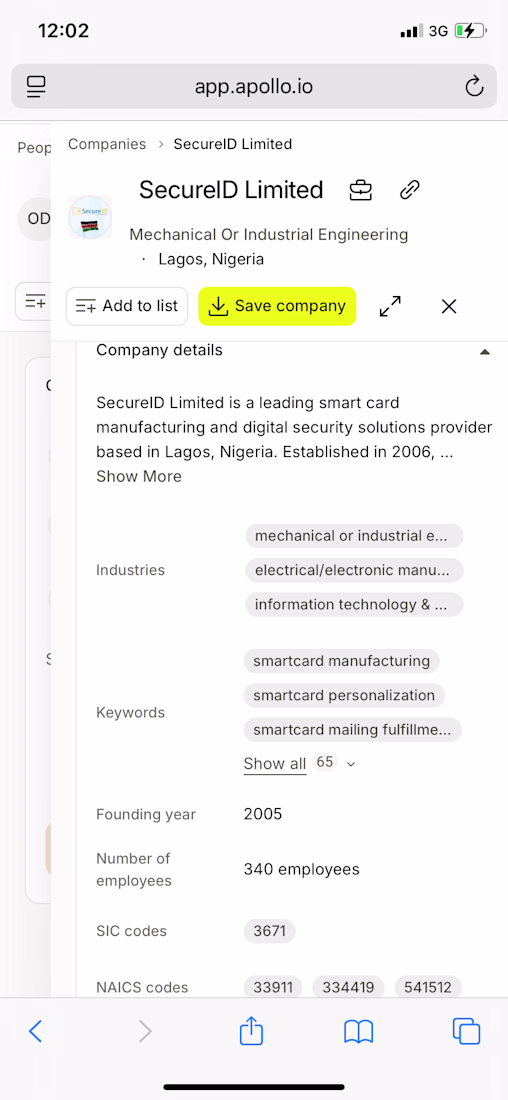Collapse the Company details section
The height and width of the screenshot is (1100, 508).
click(x=484, y=351)
